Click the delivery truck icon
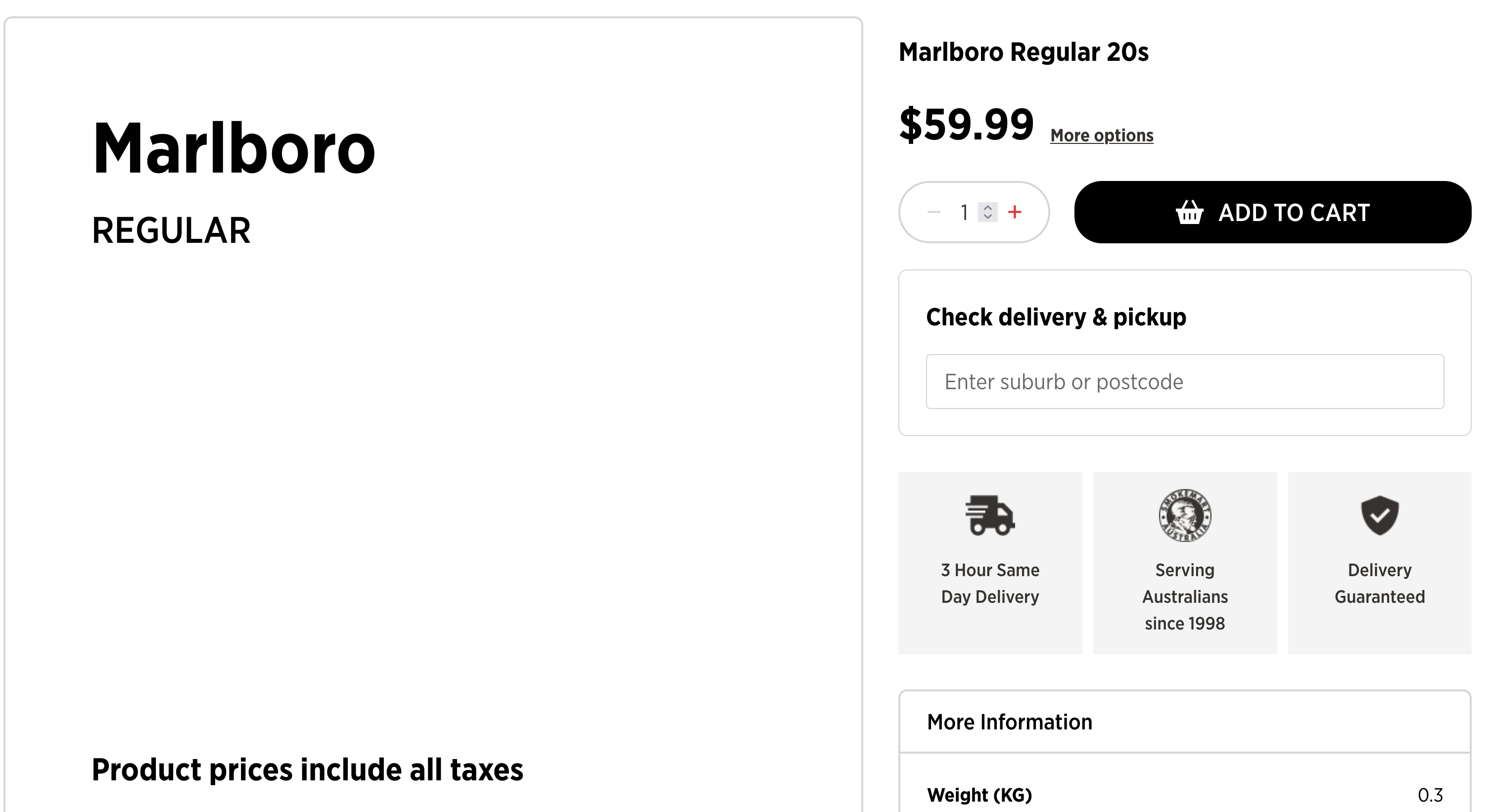 (x=990, y=515)
